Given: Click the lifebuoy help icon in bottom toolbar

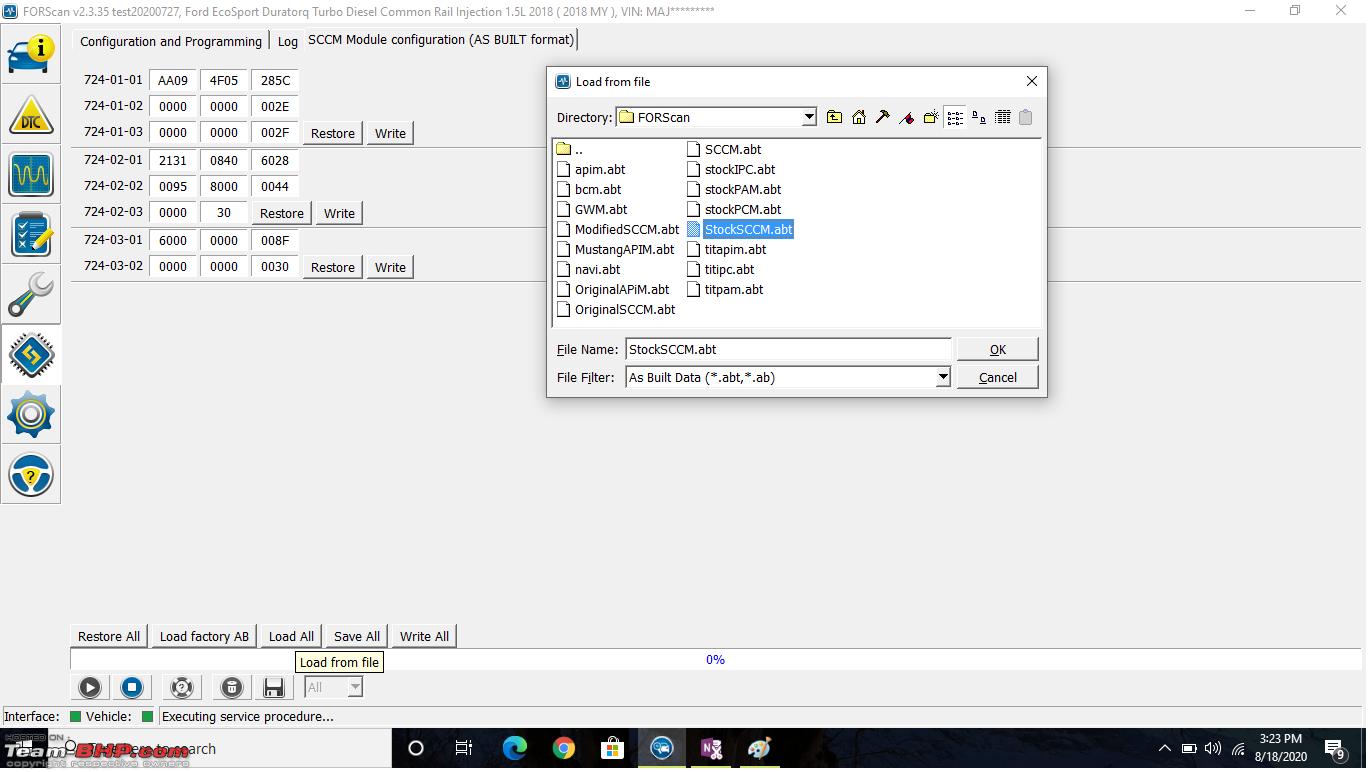Looking at the screenshot, I should point(181,688).
